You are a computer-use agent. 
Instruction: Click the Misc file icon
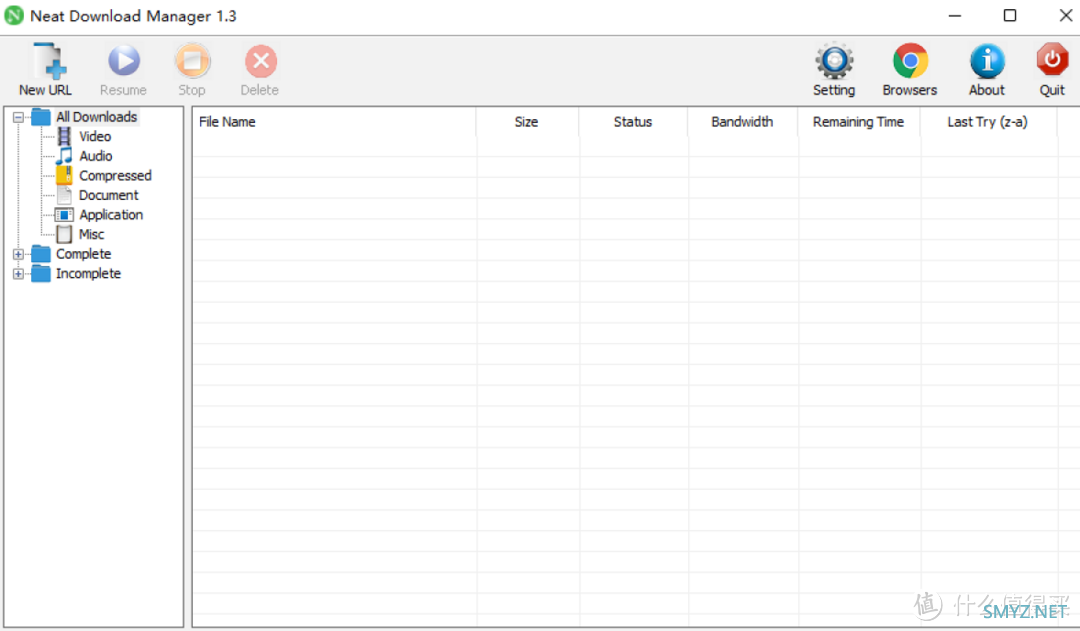tap(64, 234)
